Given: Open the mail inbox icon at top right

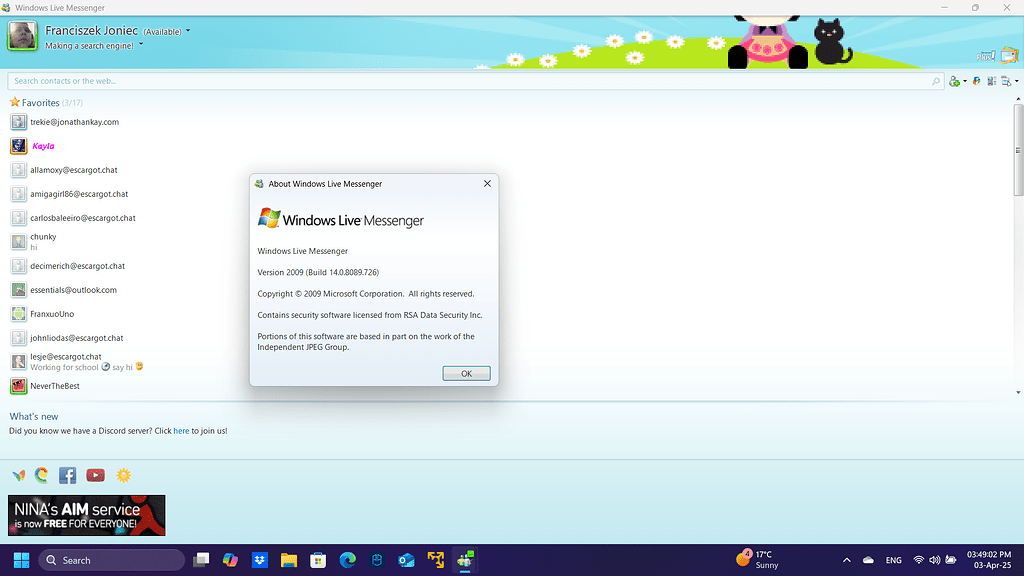Looking at the screenshot, I should click(x=1008, y=55).
